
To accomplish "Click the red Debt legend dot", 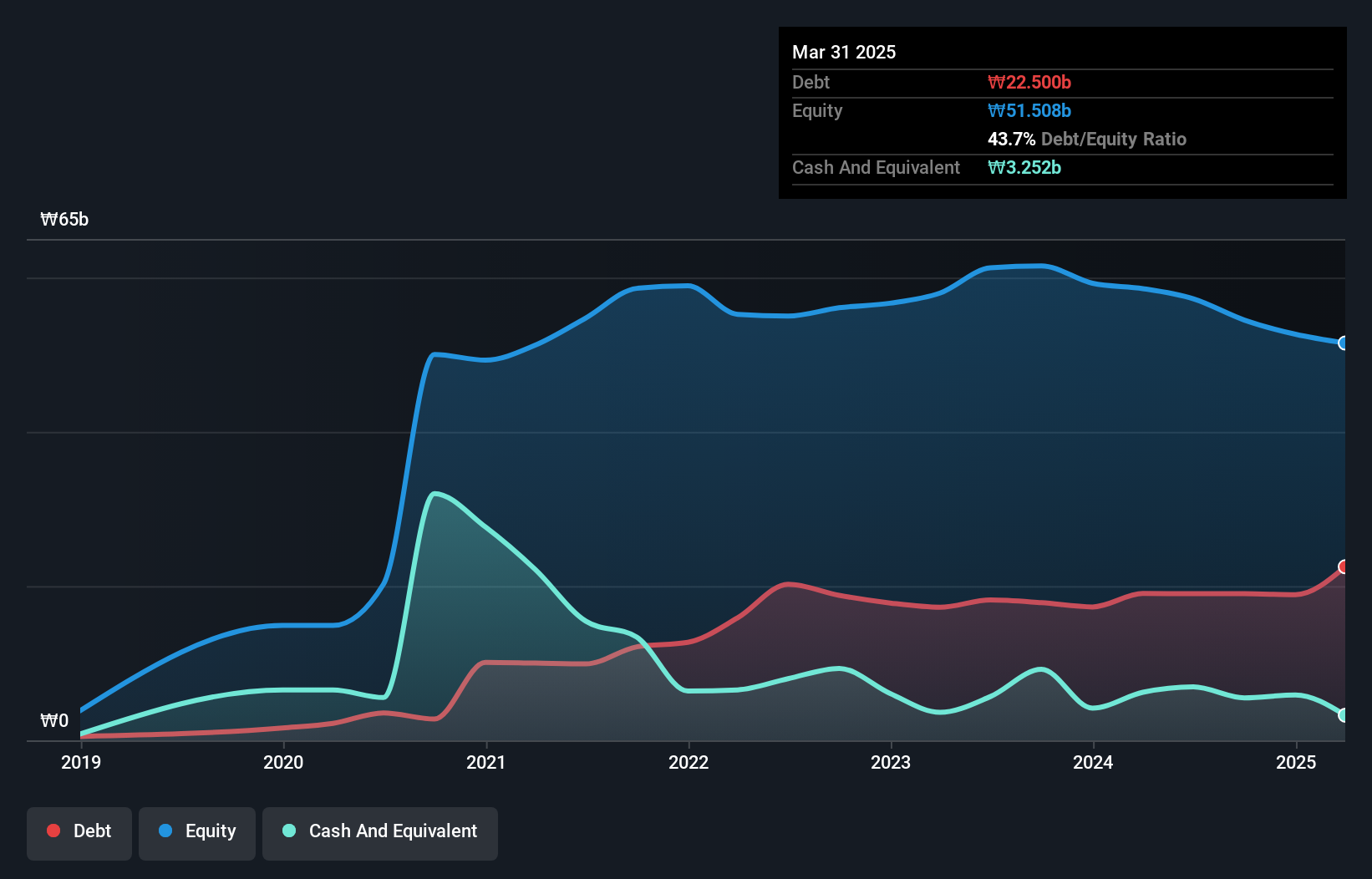I will (x=52, y=831).
